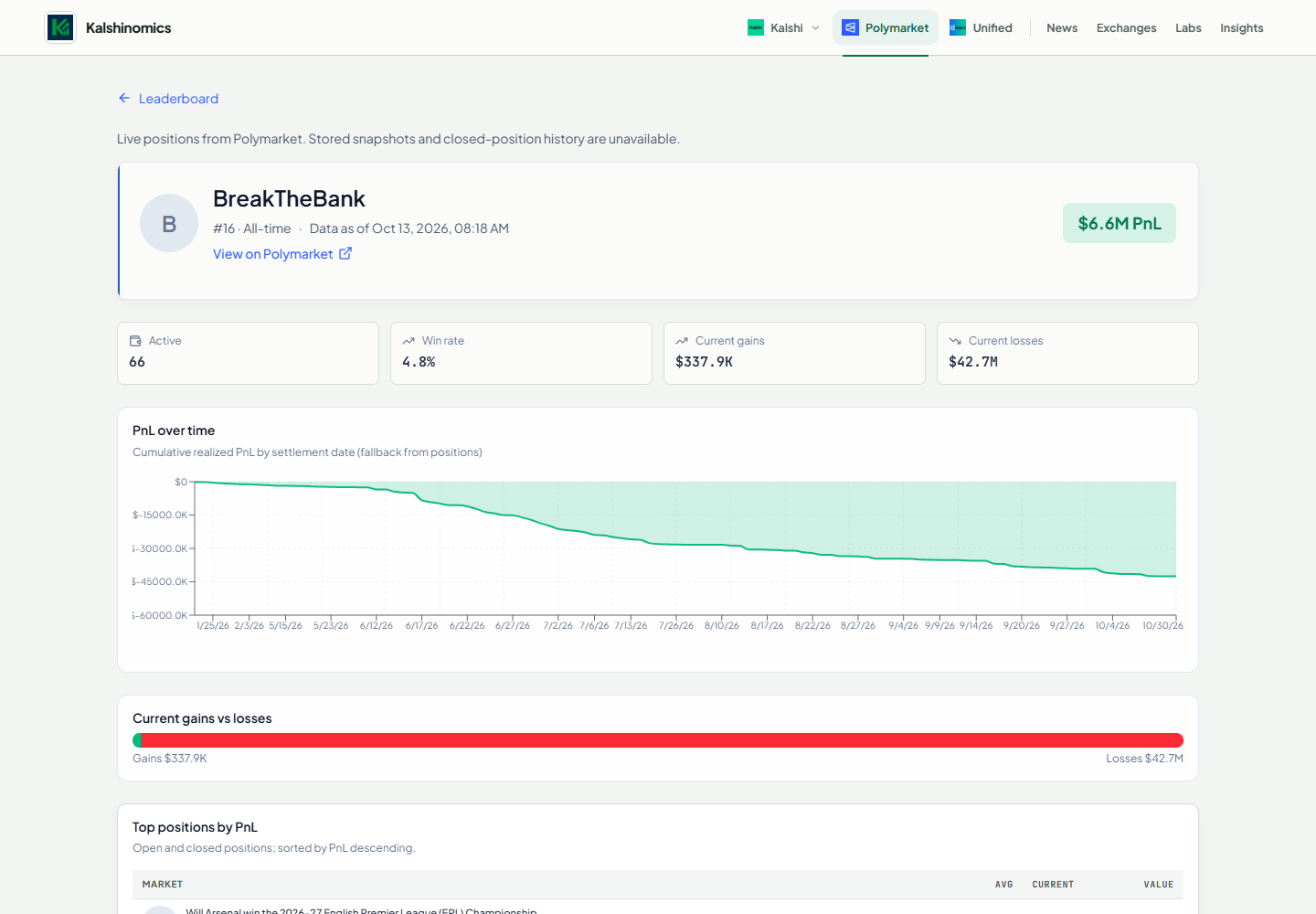
Task: Click the red losses portion of bar
Action: click(662, 740)
